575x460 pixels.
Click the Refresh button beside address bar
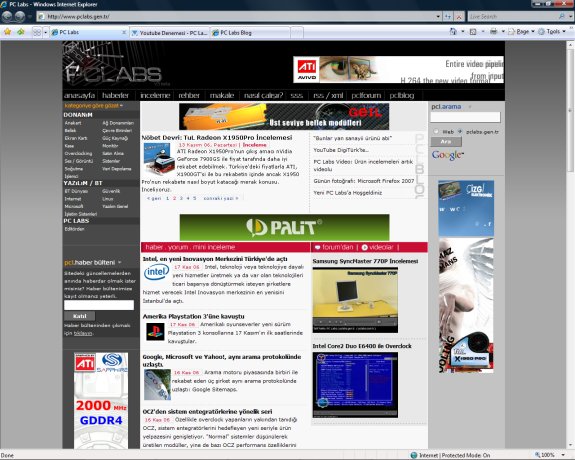448,17
